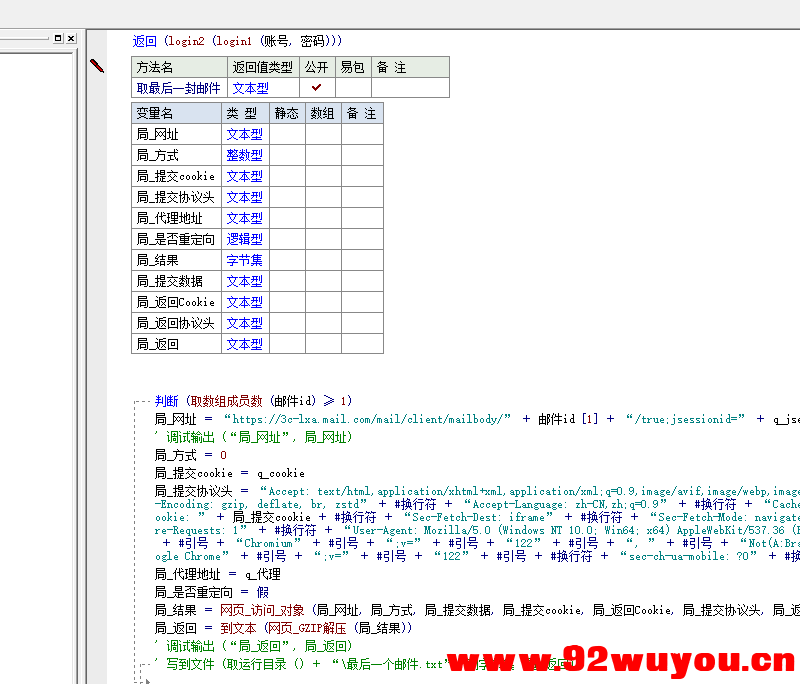Toggle the 公开 checkmark for 取最后一封邮件
Screen dimensions: 800x684
coord(316,88)
